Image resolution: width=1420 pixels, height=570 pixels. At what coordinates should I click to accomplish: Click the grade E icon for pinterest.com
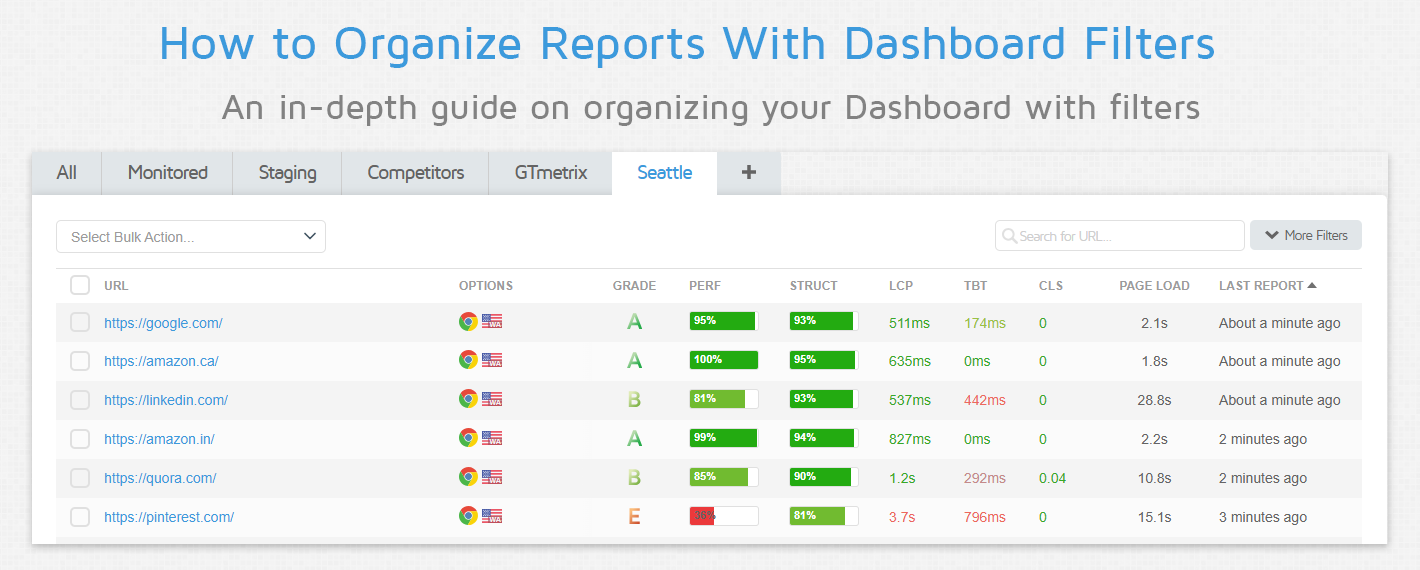pos(634,517)
